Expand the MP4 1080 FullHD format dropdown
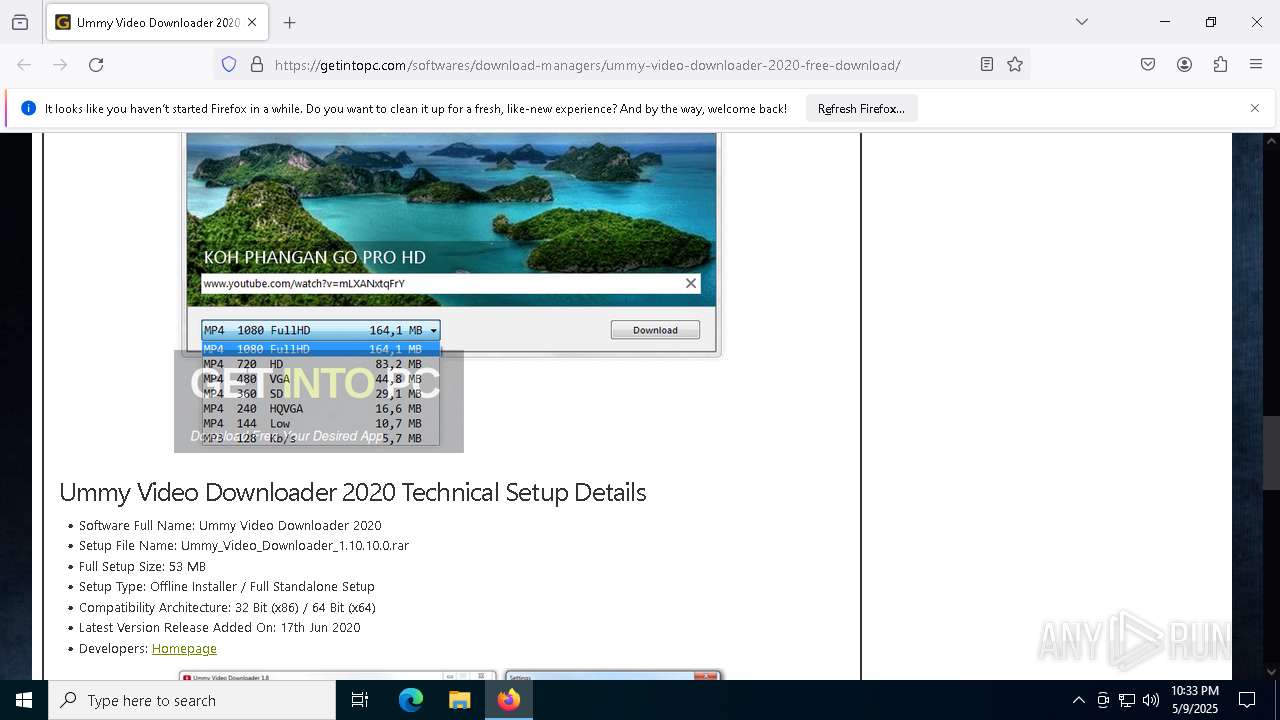Screen dimensions: 1280x720 click(320, 330)
